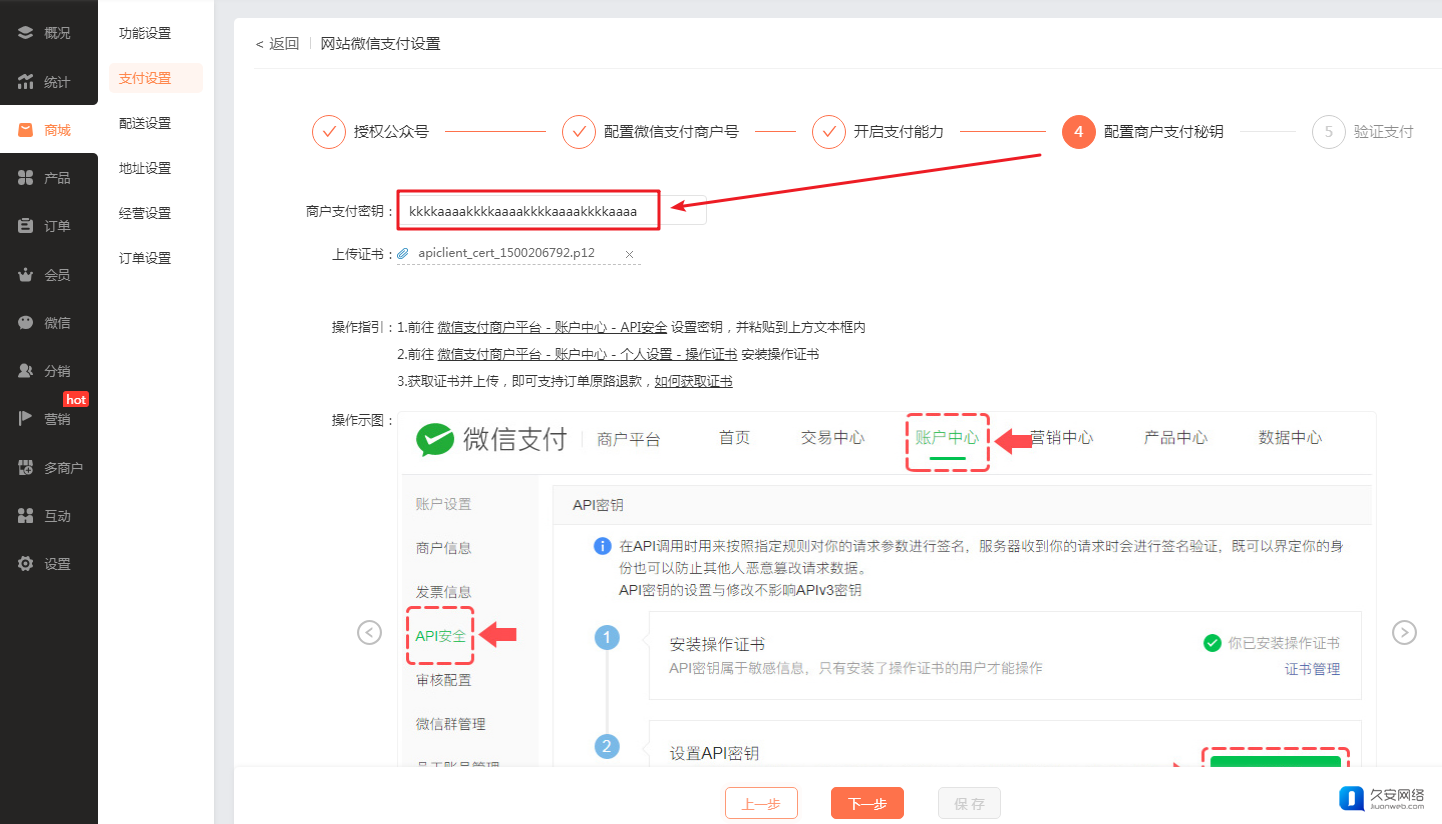Open the 微信支付商户平台 - 账户中心 - API安全 link
This screenshot has height=824, width=1442.
[552, 327]
